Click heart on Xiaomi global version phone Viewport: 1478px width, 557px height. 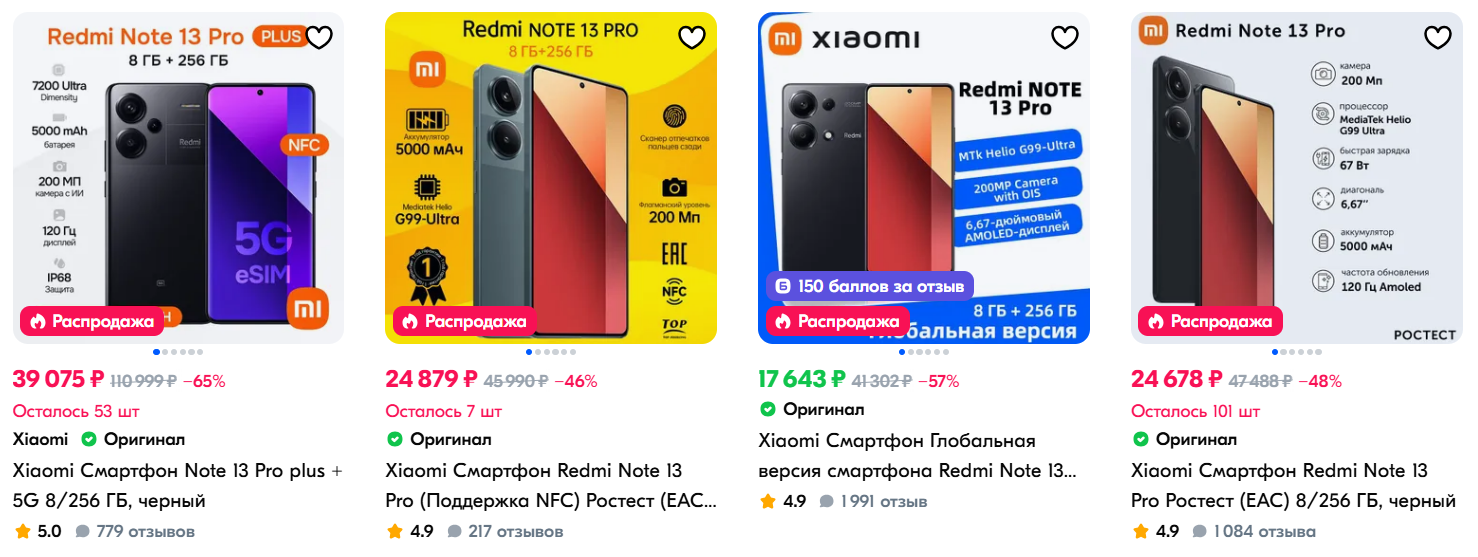click(1065, 38)
